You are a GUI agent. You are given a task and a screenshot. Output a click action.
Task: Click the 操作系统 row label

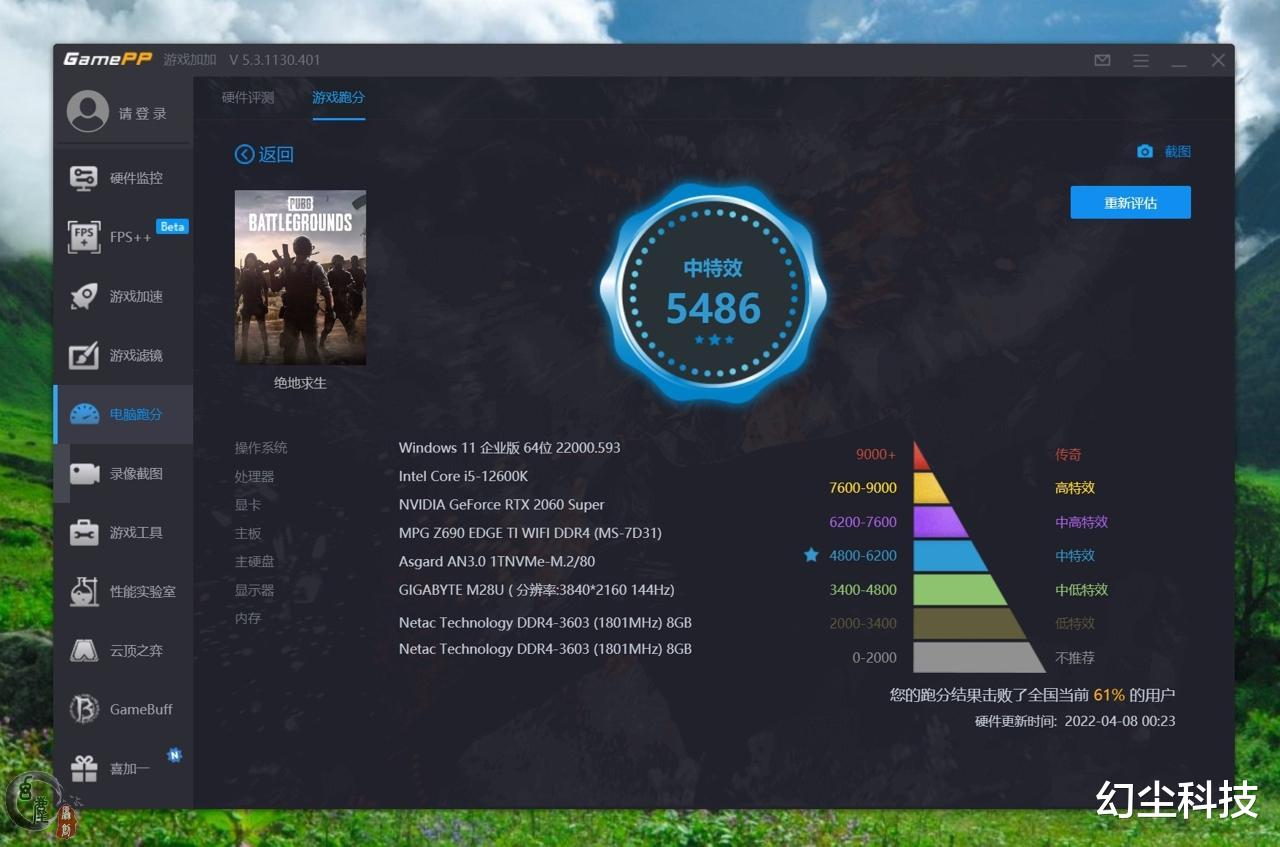click(261, 448)
